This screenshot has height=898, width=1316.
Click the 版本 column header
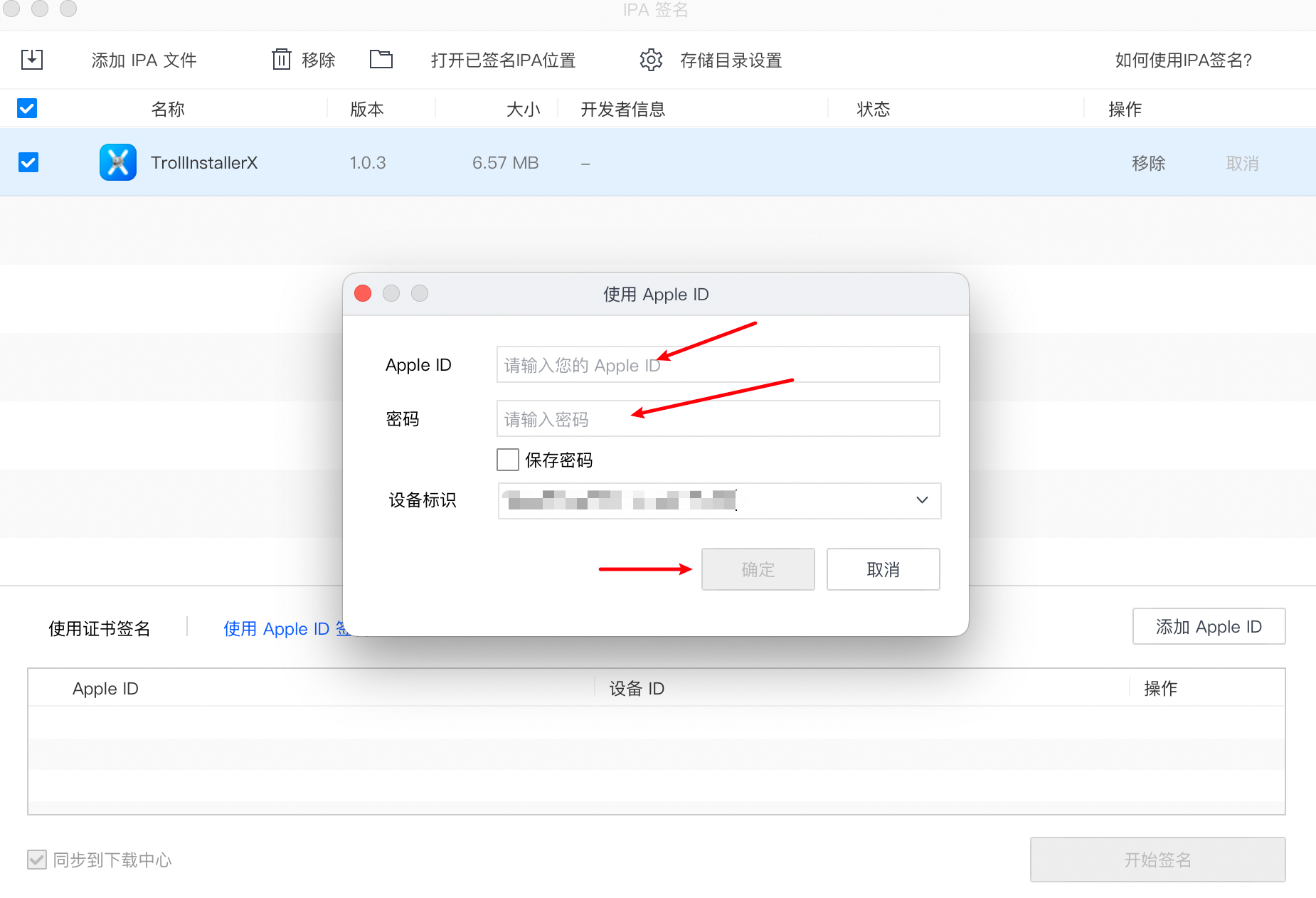[x=367, y=109]
